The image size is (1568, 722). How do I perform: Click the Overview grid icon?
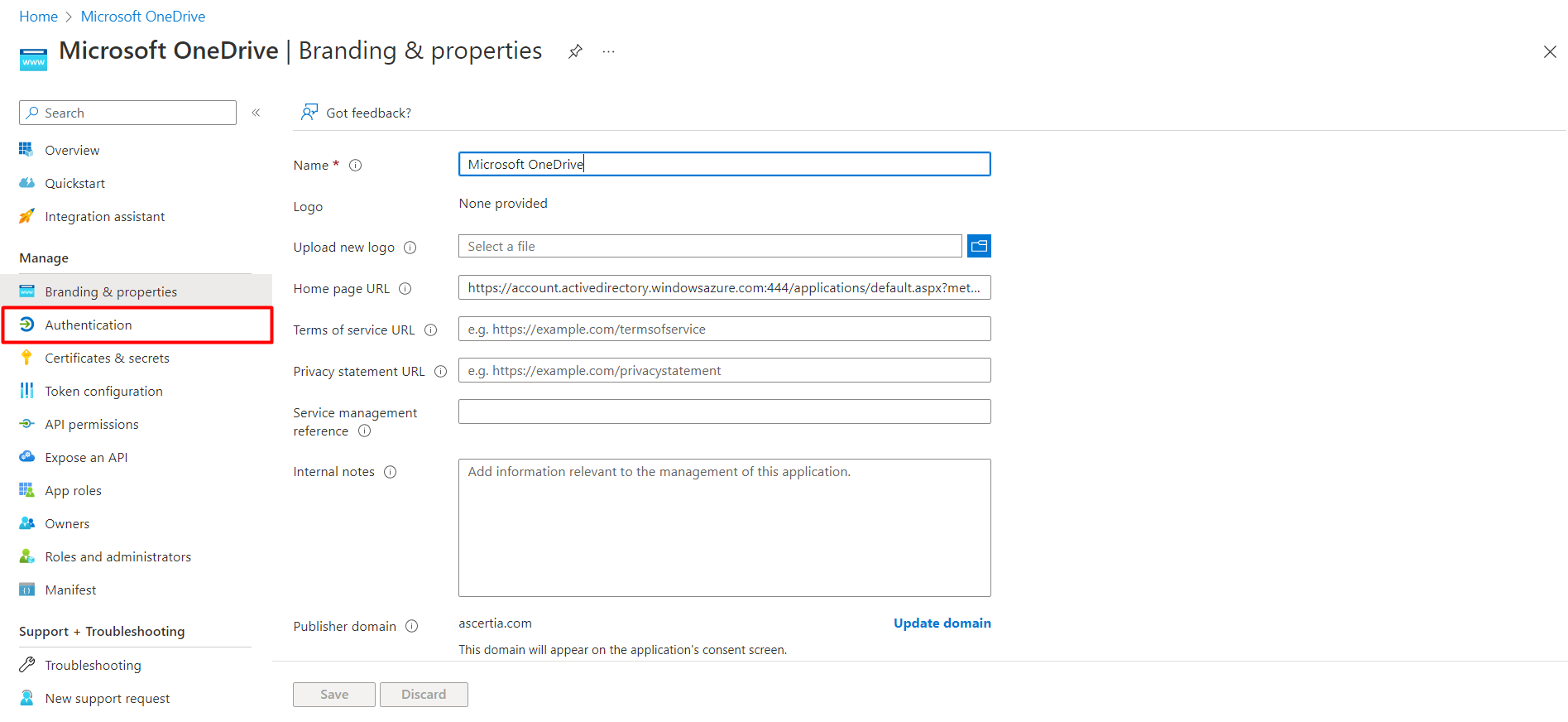click(26, 150)
